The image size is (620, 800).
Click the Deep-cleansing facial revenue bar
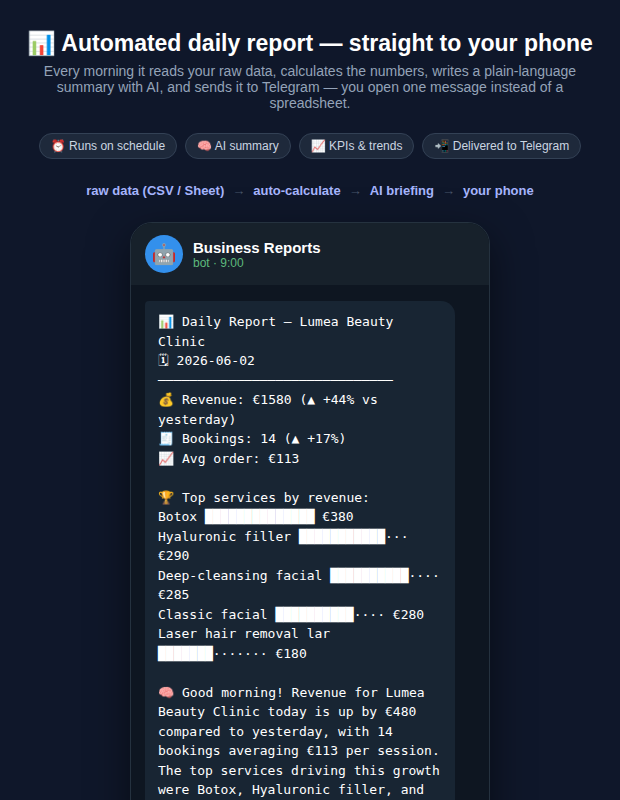click(369, 575)
